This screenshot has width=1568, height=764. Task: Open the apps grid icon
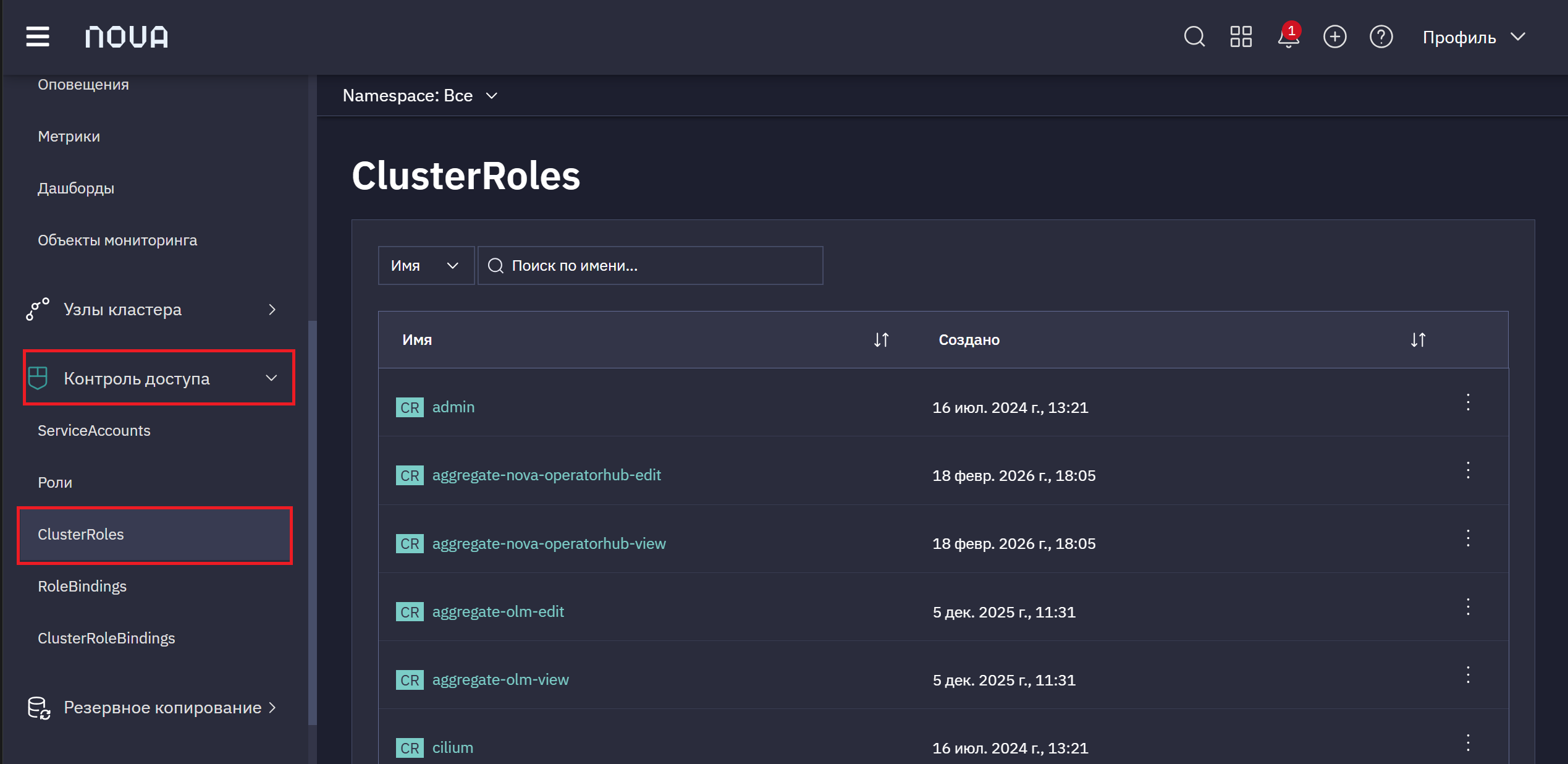click(1241, 36)
